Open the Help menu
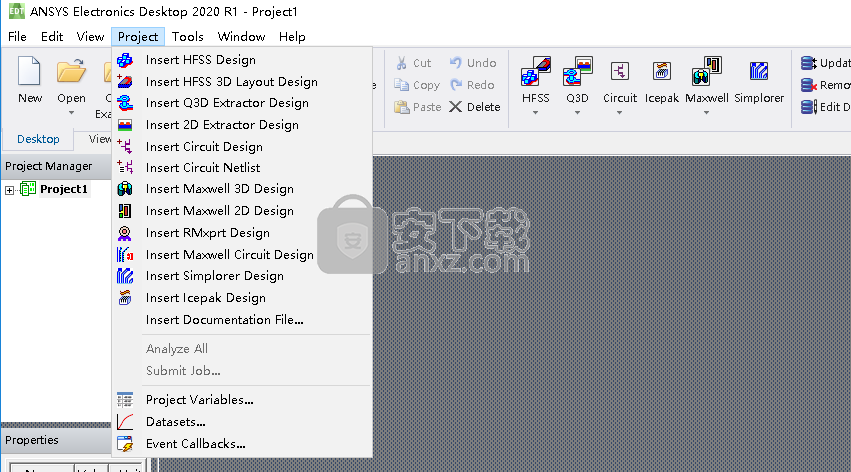 pos(292,37)
